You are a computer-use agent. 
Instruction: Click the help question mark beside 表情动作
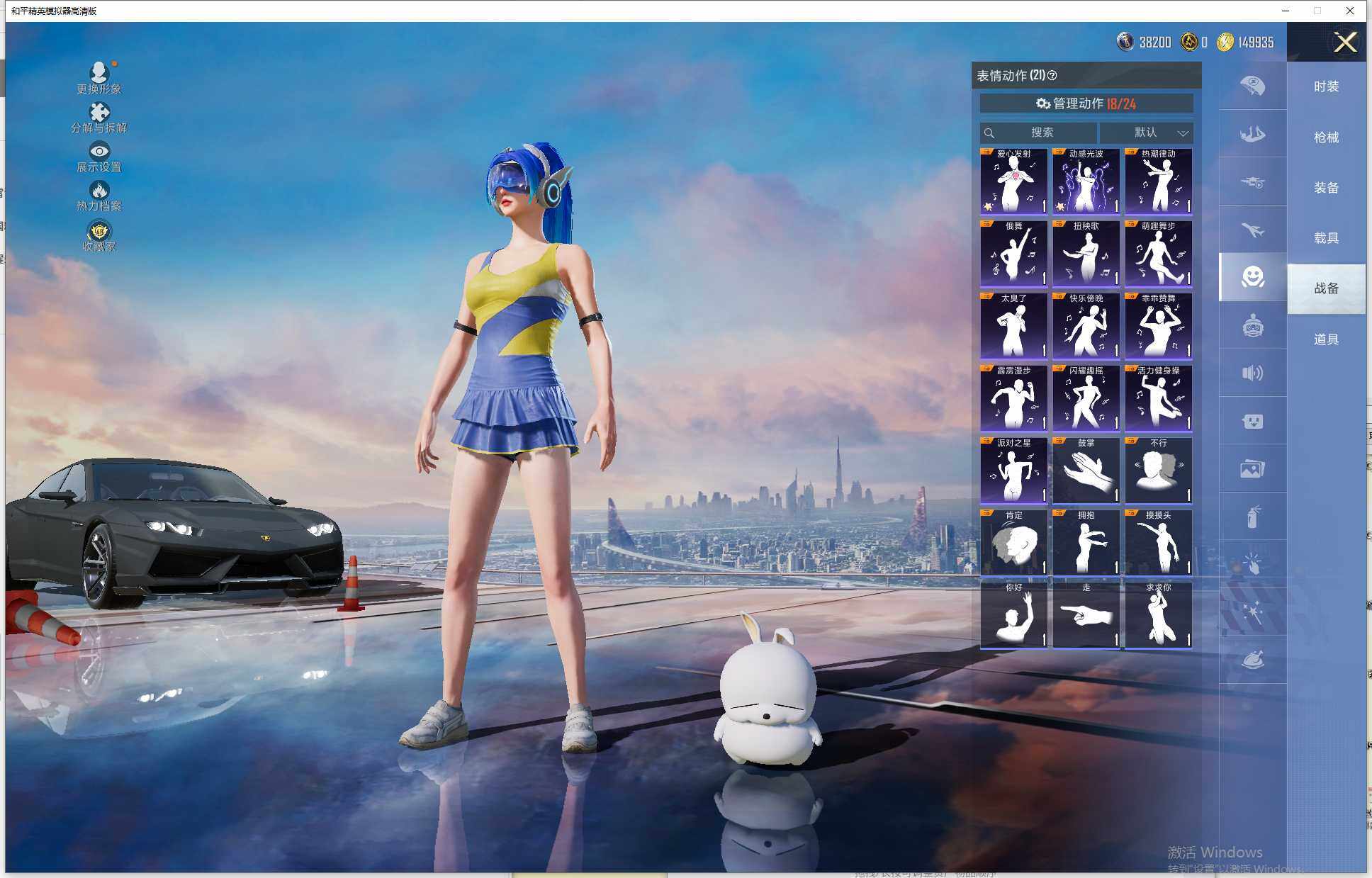click(1052, 75)
